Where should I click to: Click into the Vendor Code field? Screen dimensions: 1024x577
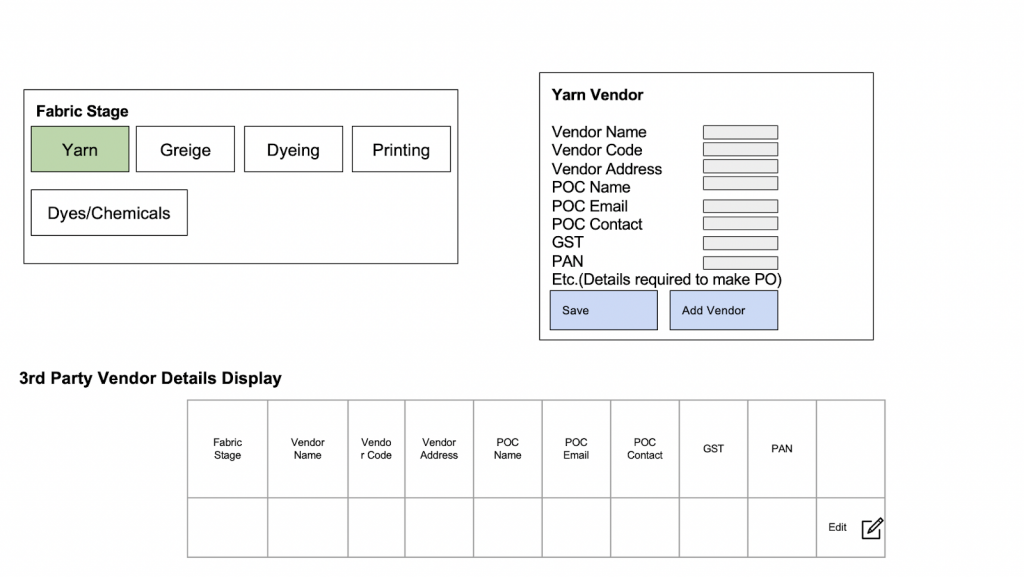click(x=740, y=150)
